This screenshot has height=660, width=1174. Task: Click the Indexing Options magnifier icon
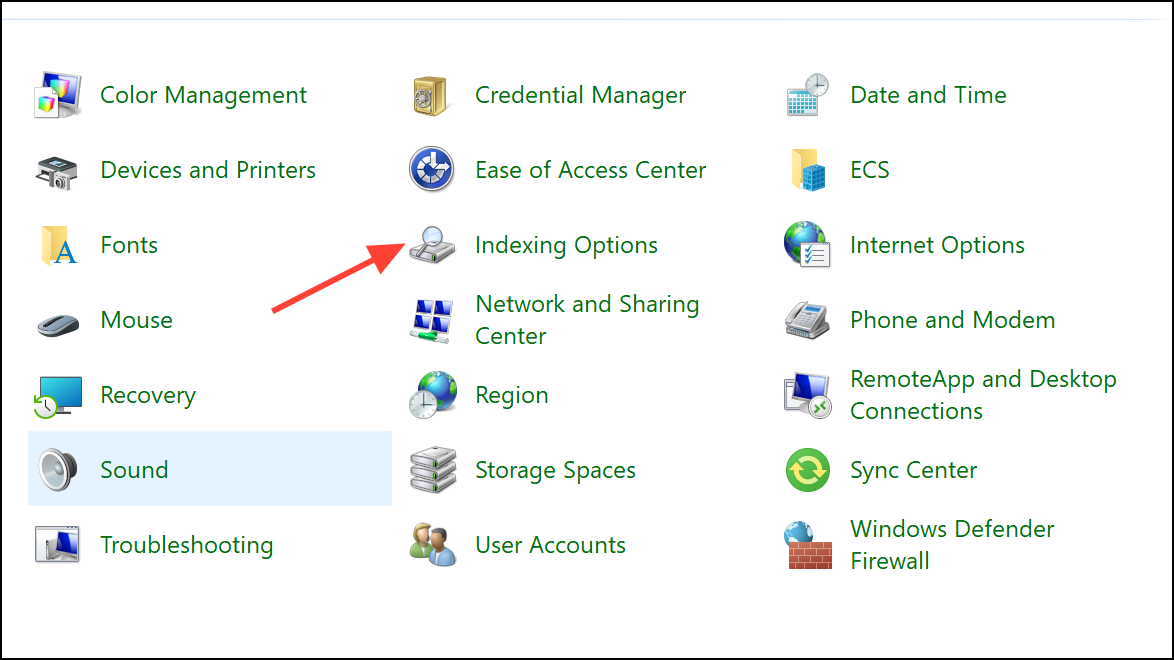[432, 245]
